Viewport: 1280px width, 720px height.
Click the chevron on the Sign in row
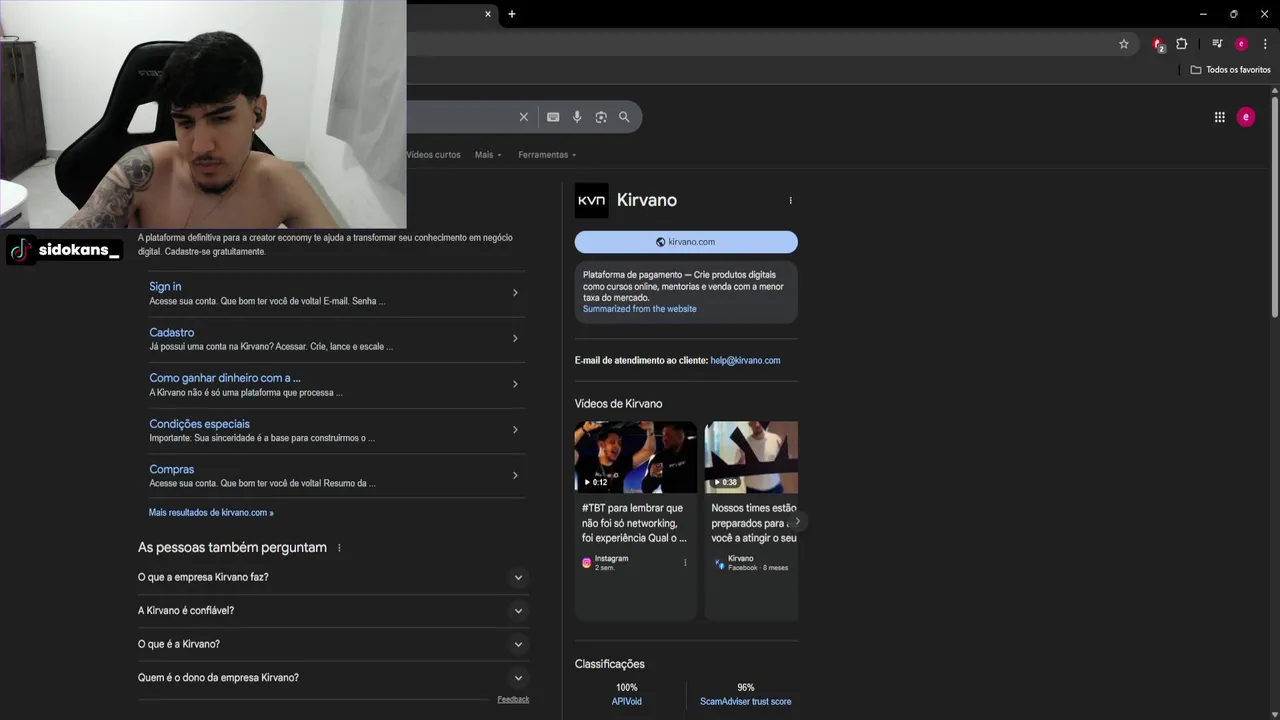pos(515,293)
